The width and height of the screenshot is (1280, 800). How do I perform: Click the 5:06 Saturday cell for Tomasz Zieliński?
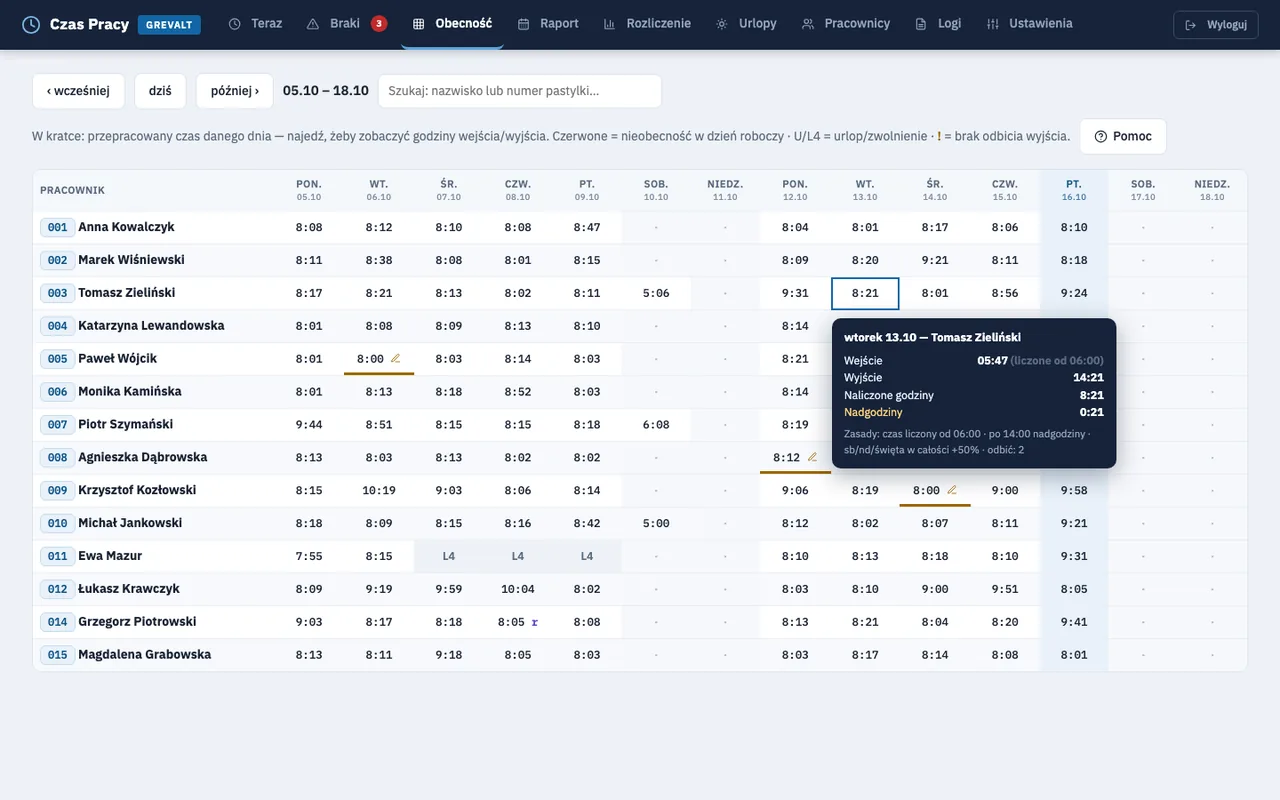coord(656,294)
